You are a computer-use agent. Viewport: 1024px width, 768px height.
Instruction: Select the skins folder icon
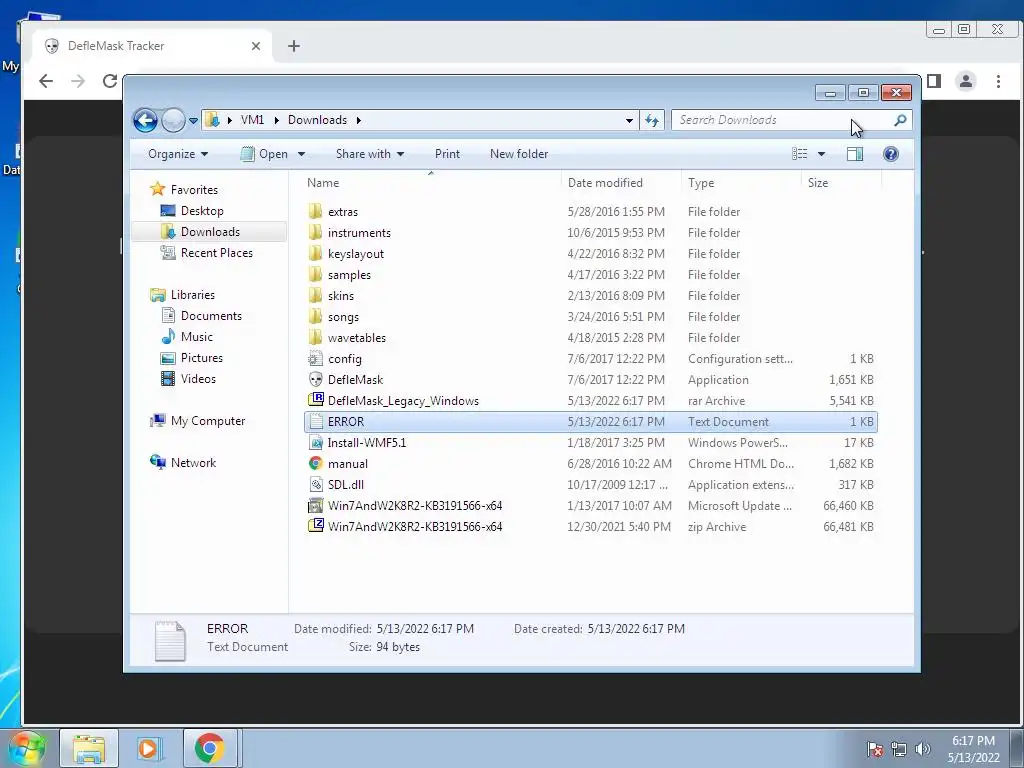tap(315, 295)
